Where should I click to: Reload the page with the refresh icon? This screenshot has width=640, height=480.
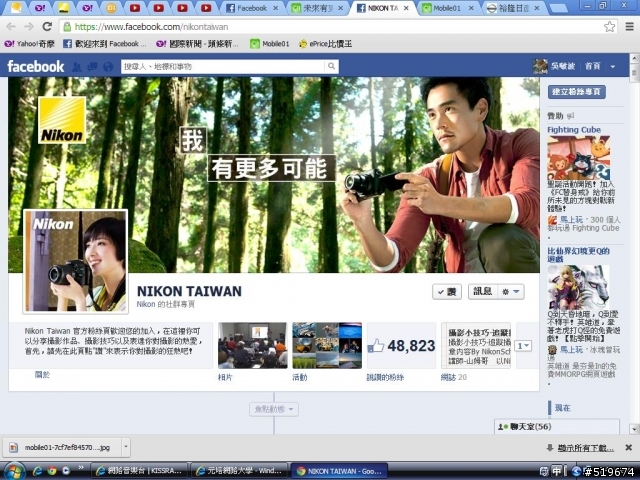click(x=47, y=27)
